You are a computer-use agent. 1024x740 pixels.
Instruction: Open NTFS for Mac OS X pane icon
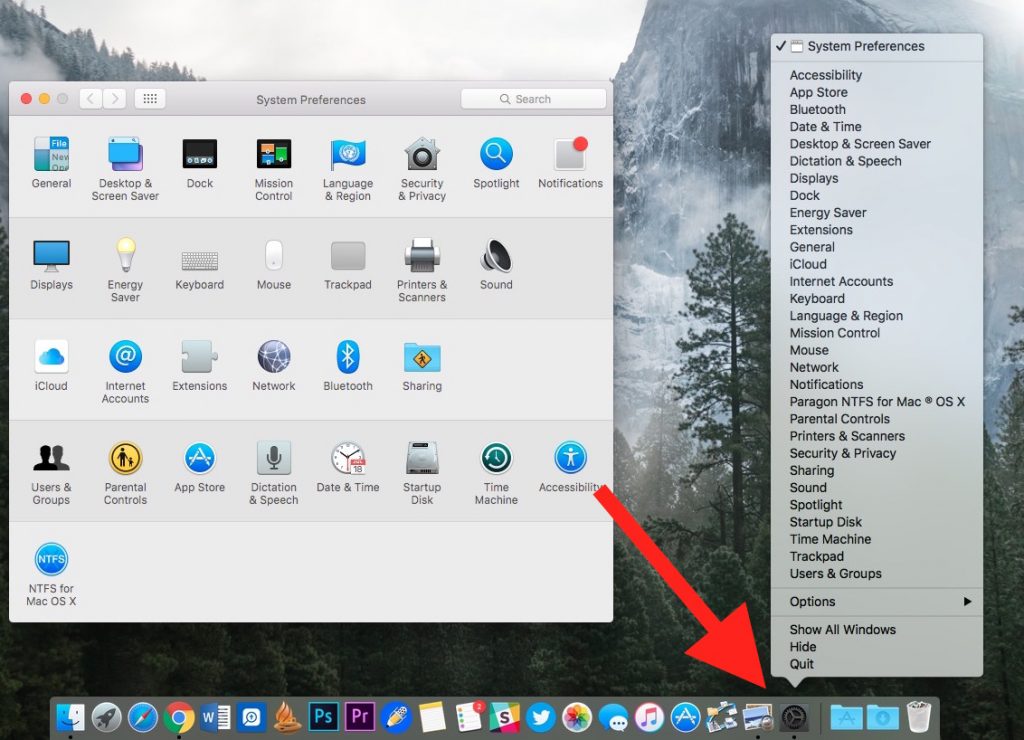tap(51, 559)
